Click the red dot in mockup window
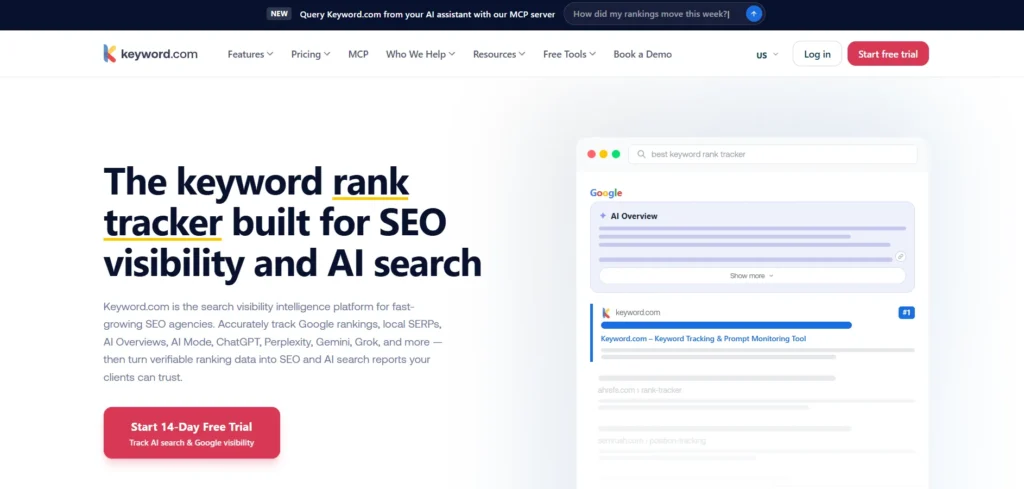The height and width of the screenshot is (489, 1024). click(x=591, y=154)
